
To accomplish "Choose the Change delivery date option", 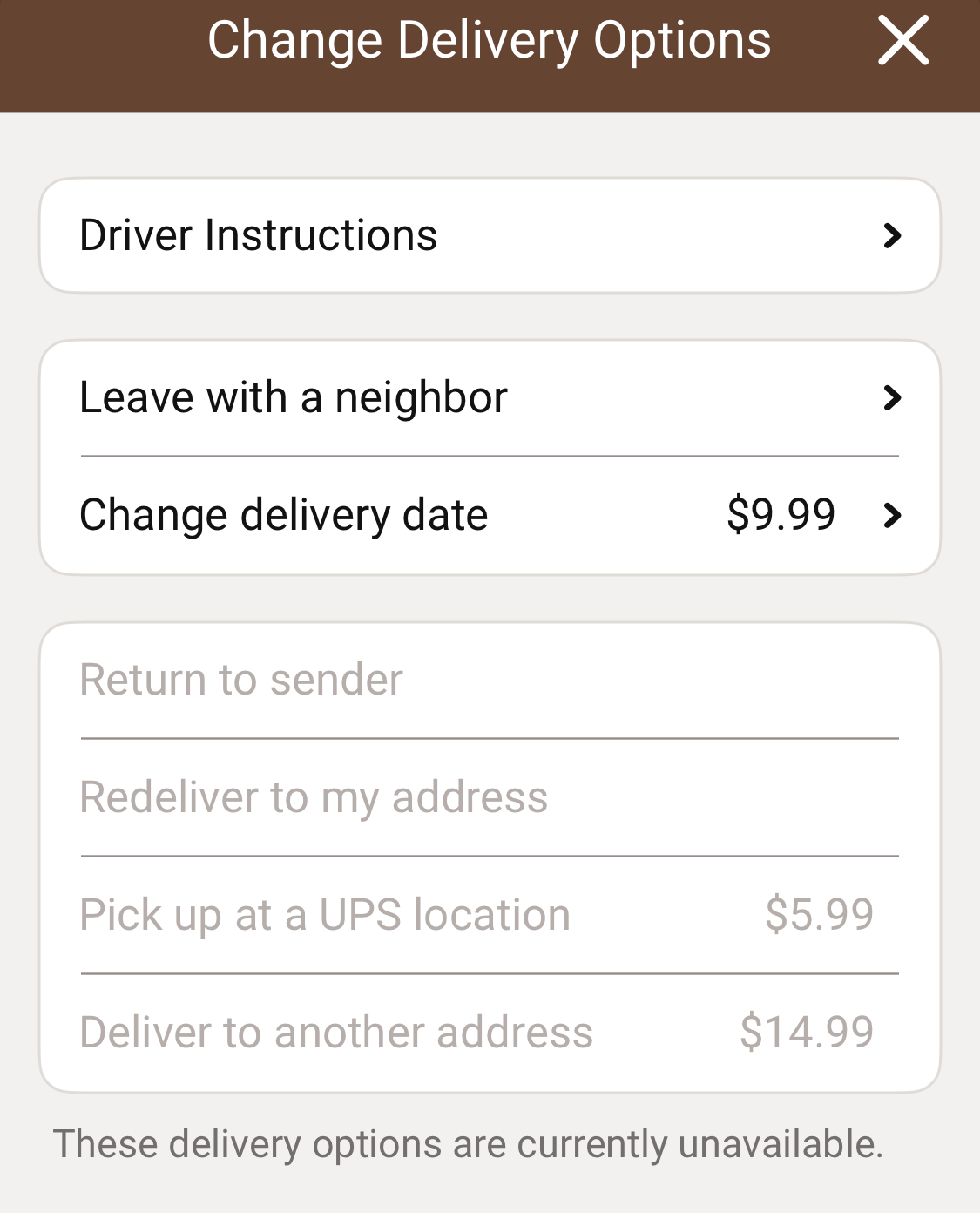I will (284, 515).
